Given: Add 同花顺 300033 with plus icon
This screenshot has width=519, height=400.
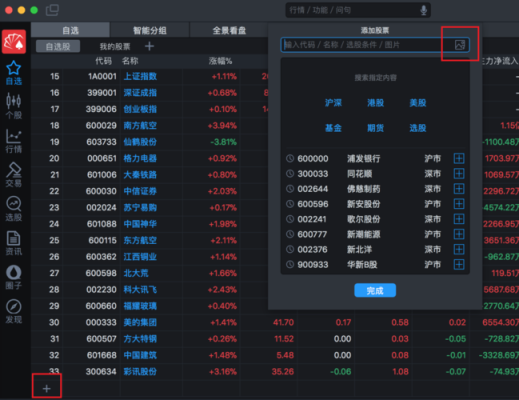Looking at the screenshot, I should [x=459, y=174].
